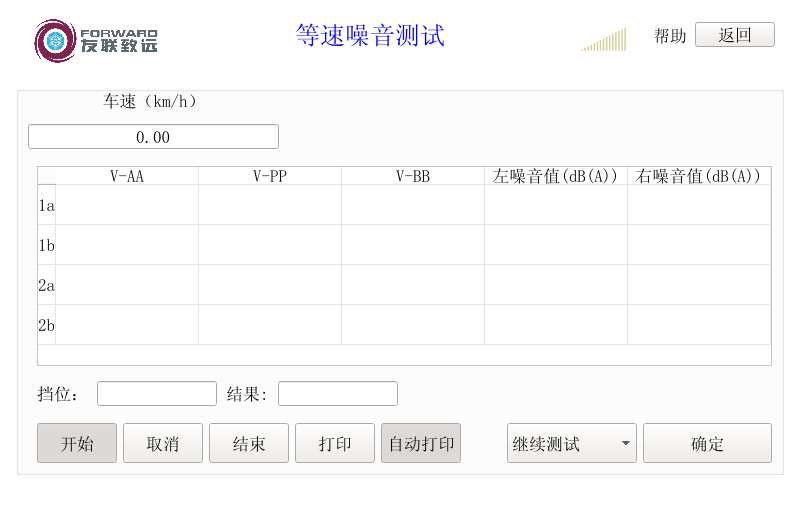Select the V-PP column header
800x506 pixels.
click(270, 176)
